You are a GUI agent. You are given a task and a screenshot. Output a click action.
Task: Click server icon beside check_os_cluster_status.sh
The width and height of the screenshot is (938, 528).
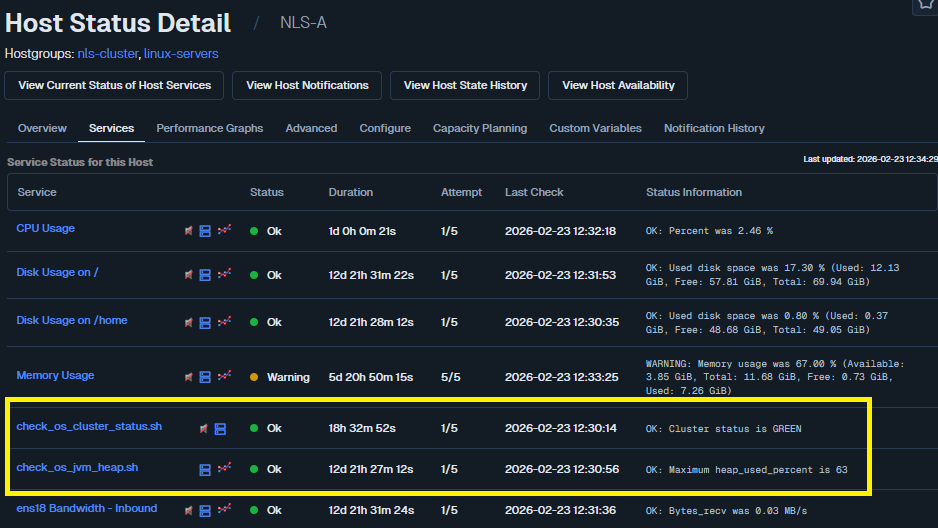click(x=220, y=429)
